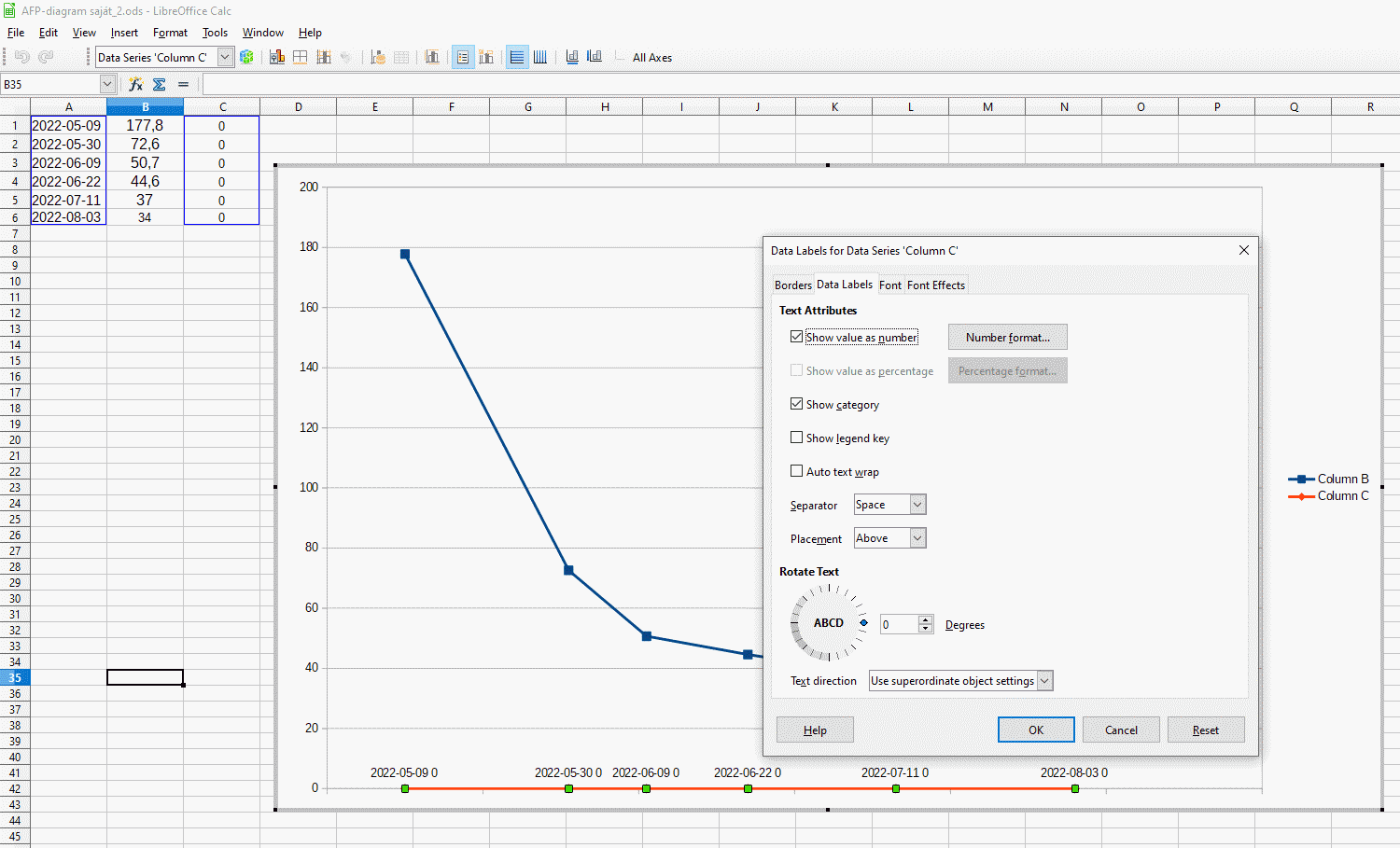
Task: Click the Reset button
Action: coord(1206,730)
